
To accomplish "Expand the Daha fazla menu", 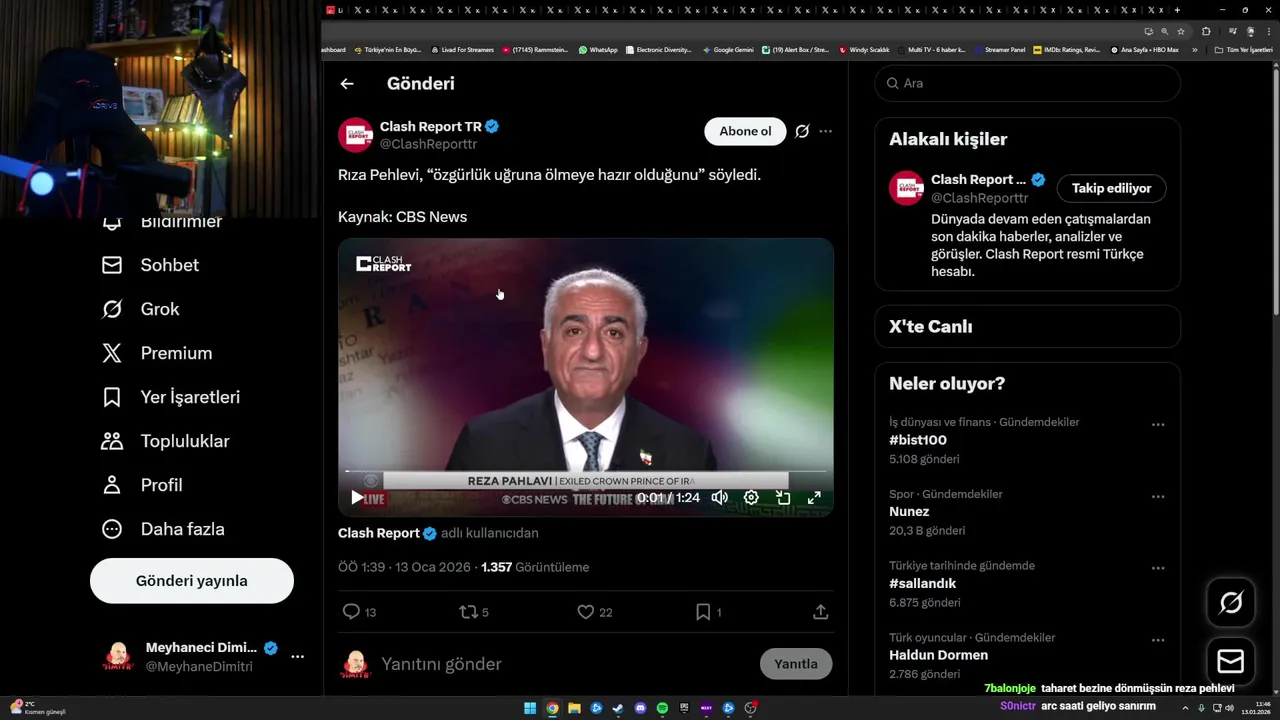I will coord(163,529).
